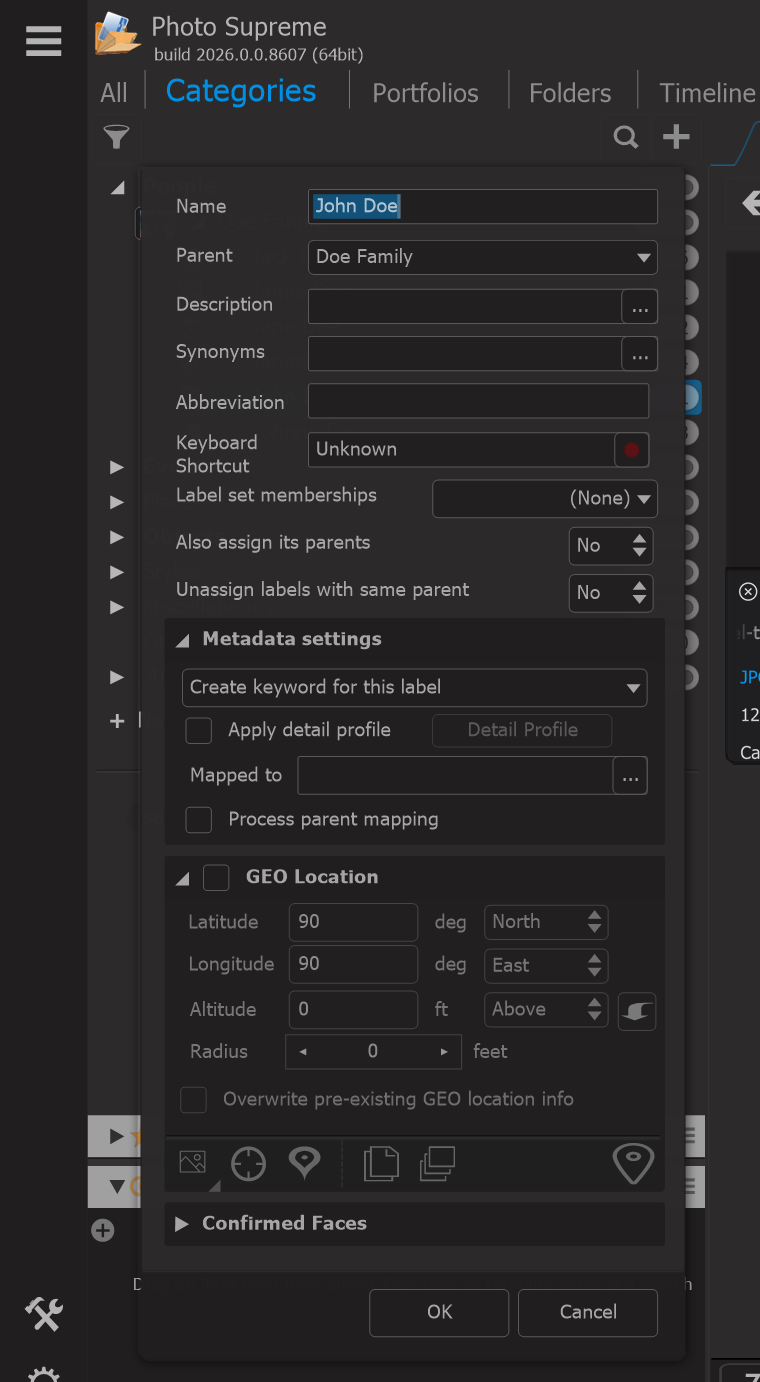Open the Parent Doe Family dropdown
This screenshot has width=760, height=1382.
[x=483, y=257]
